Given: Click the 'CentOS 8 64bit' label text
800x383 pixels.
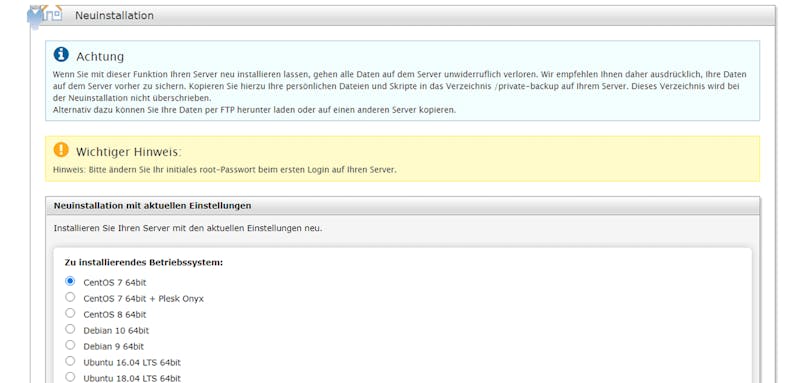Looking at the screenshot, I should pos(115,314).
